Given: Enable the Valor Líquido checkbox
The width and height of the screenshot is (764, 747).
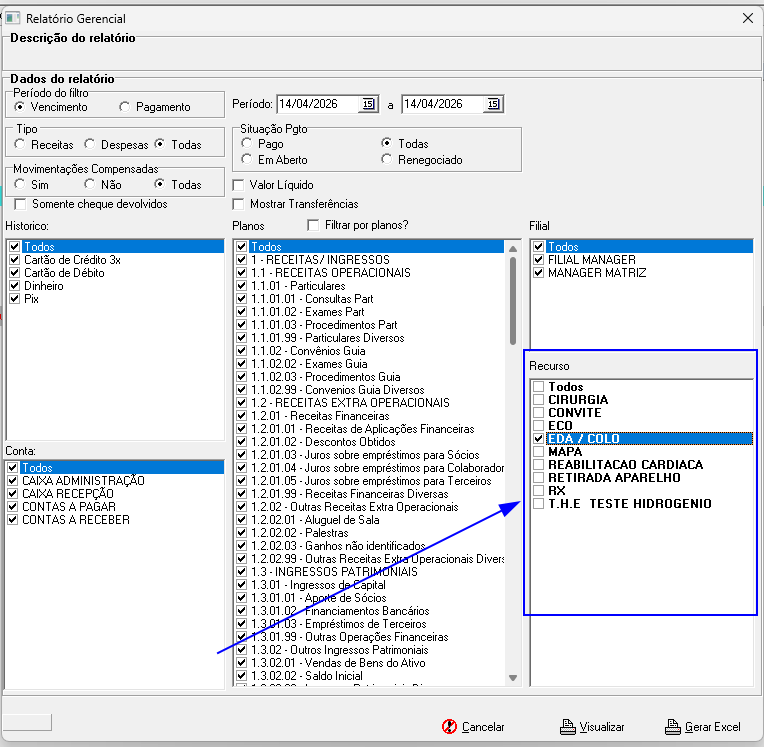Looking at the screenshot, I should [x=238, y=185].
